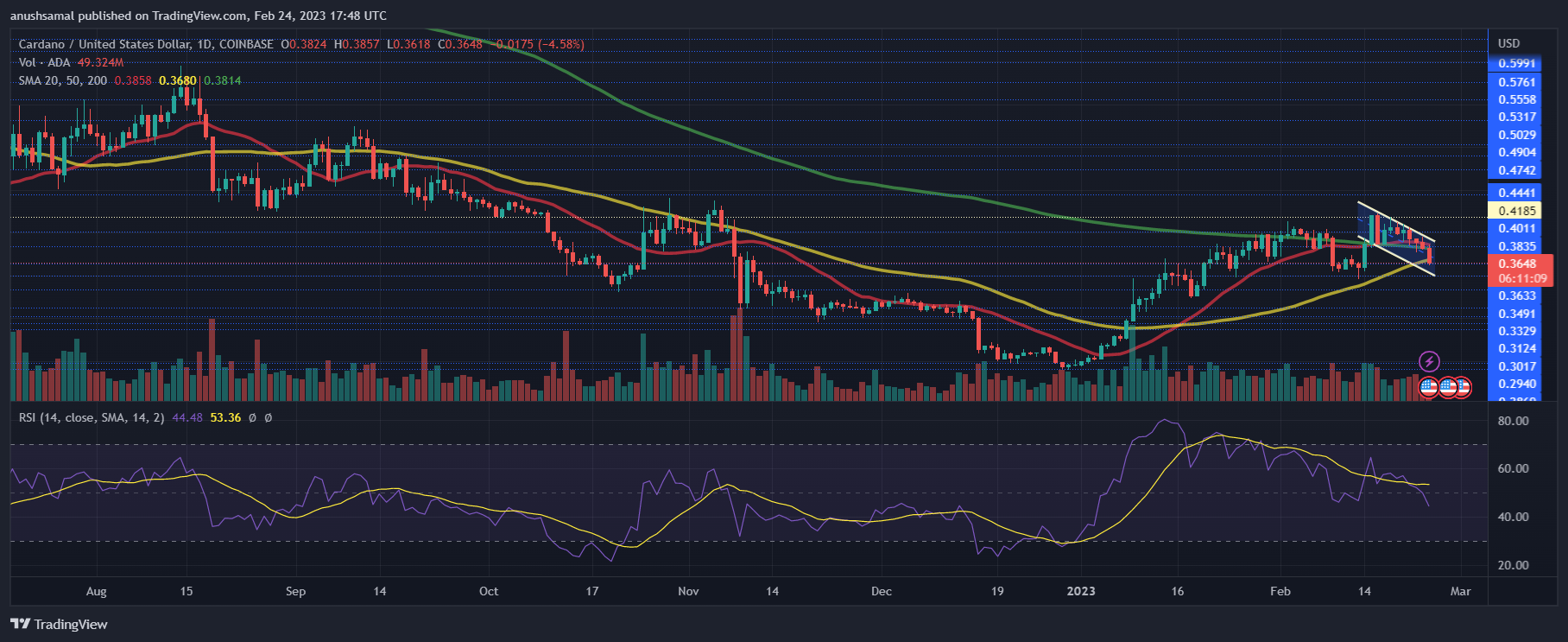Viewport: 1568px width, 642px height.
Task: Click the 80.00 RSI scale label
Action: click(x=1513, y=421)
